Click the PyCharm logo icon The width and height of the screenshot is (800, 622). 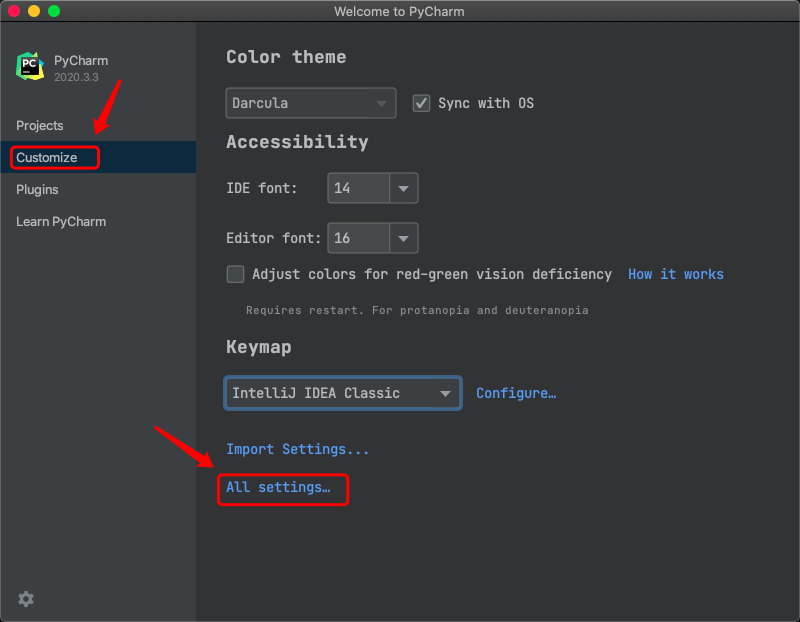click(x=30, y=67)
